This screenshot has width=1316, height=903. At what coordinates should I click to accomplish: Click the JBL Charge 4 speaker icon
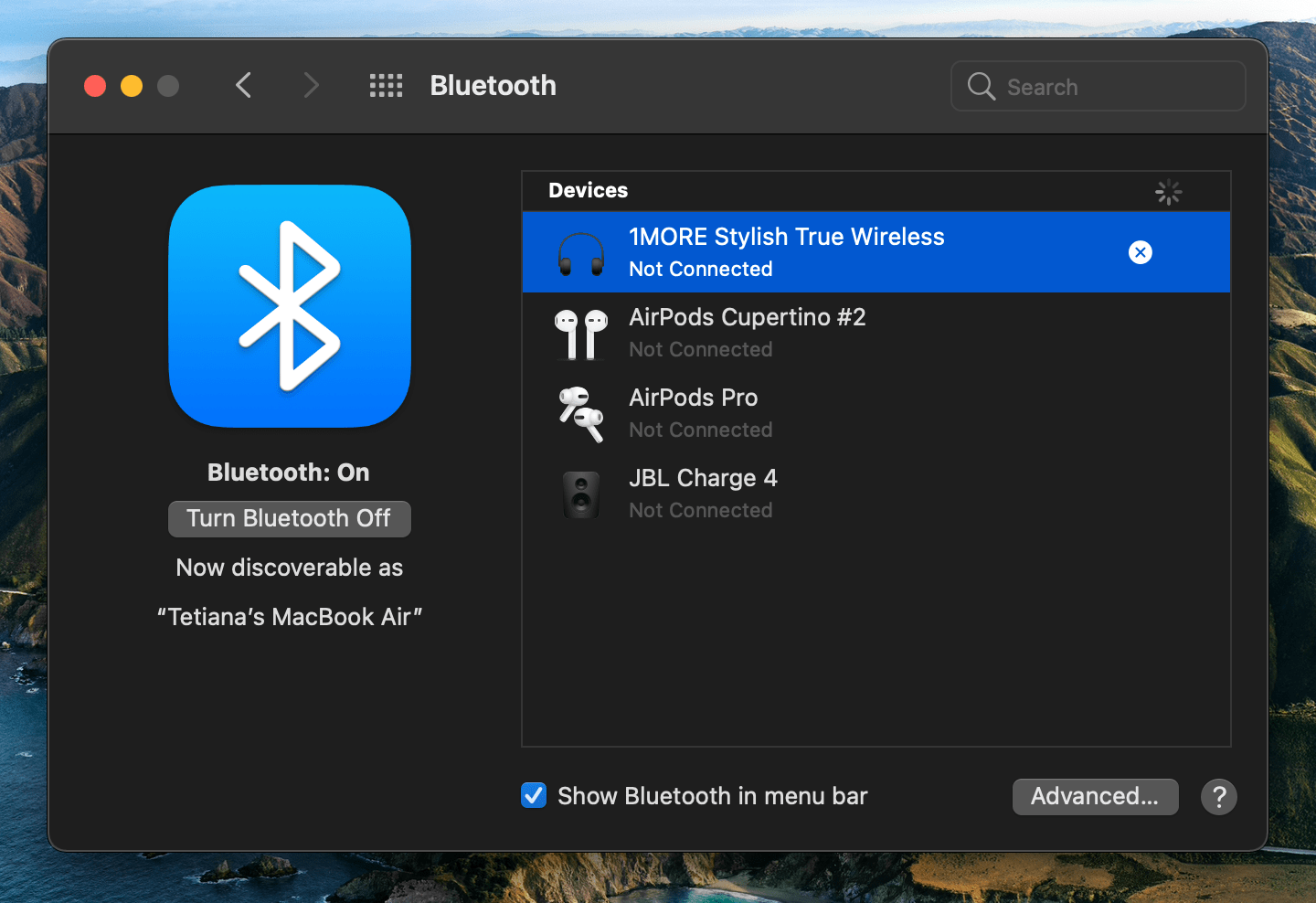(x=581, y=494)
